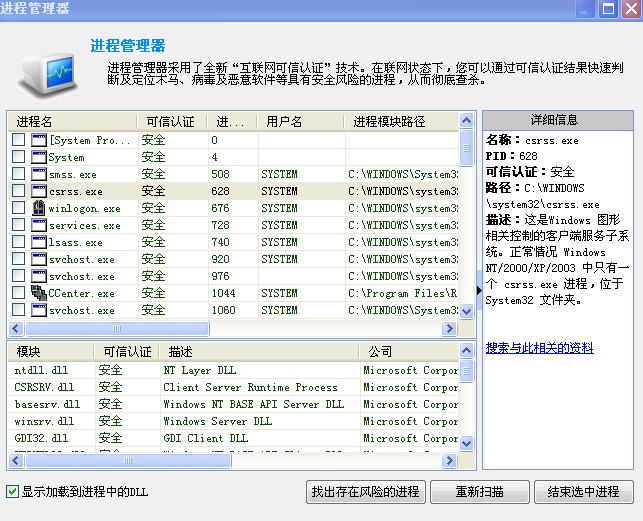643x521 pixels.
Task: Click process list scroll left arrow
Action: click(x=16, y=328)
